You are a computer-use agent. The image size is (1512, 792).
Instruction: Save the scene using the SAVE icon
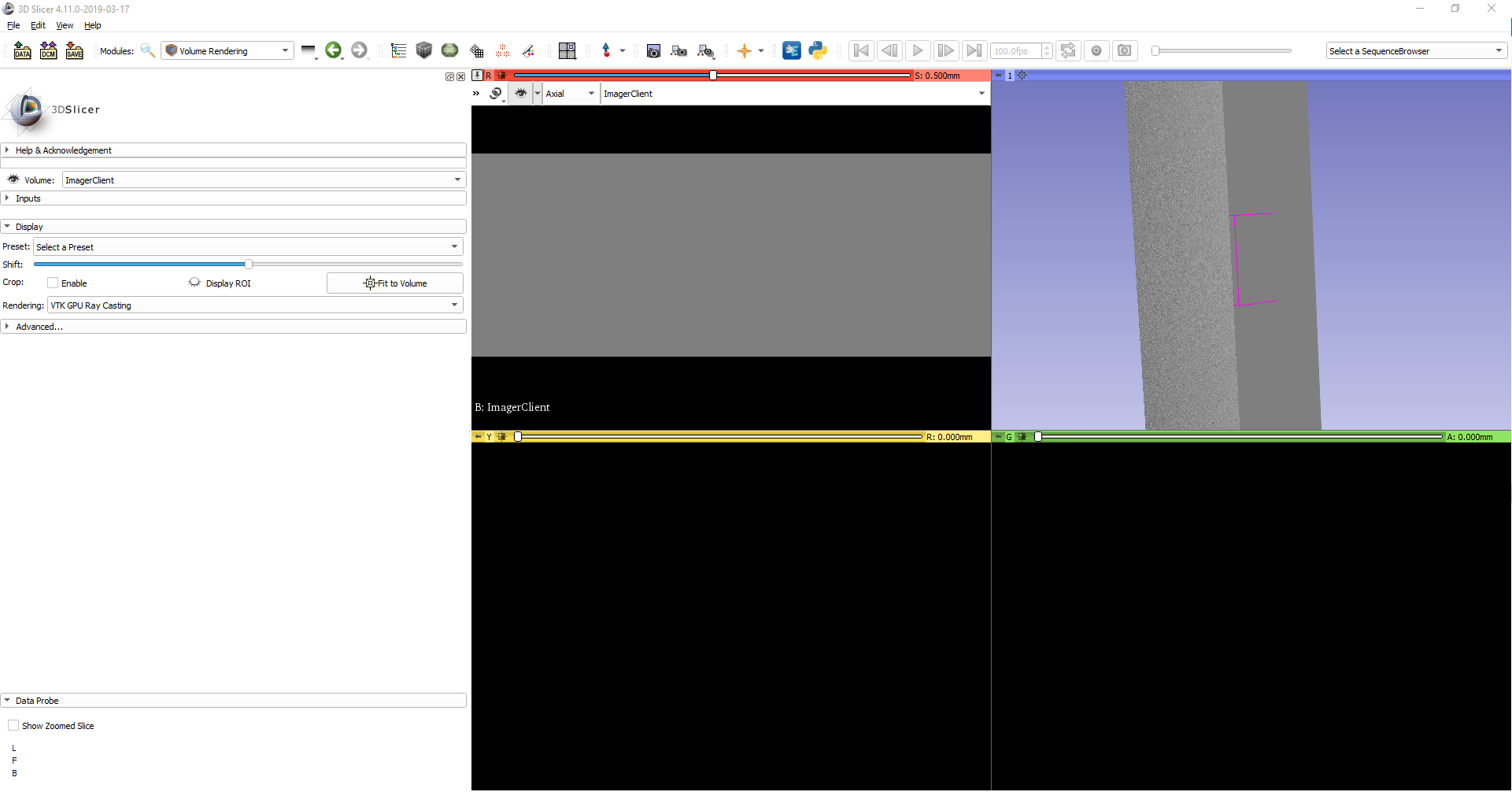[74, 50]
